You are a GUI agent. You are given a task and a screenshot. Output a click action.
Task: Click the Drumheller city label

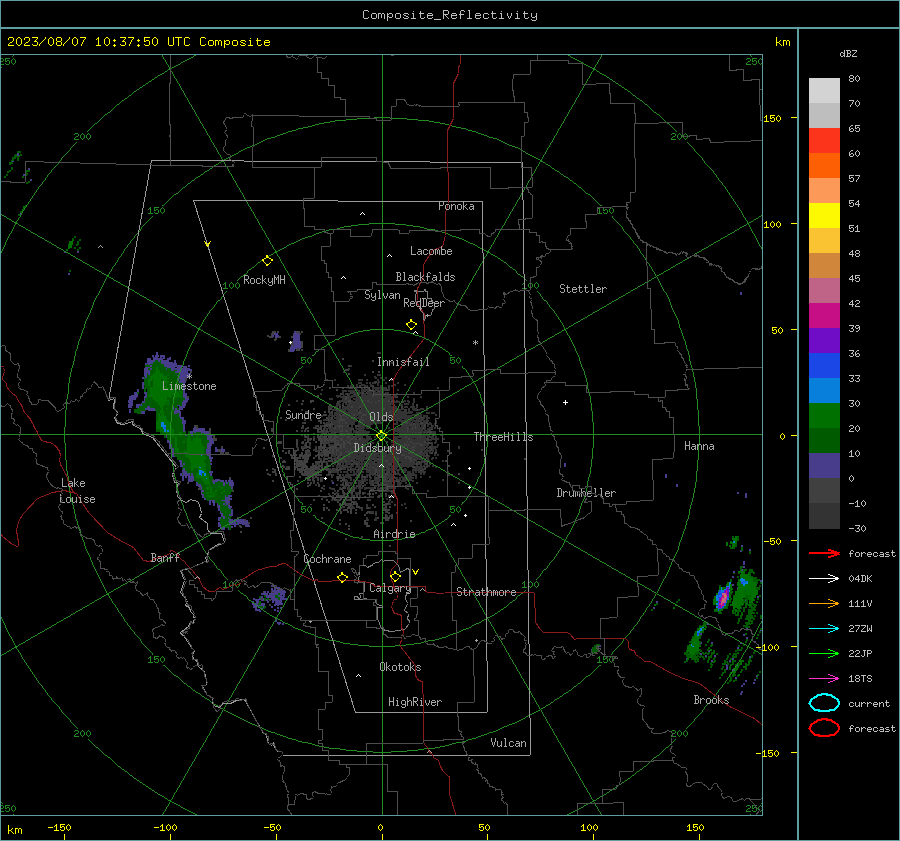586,493
